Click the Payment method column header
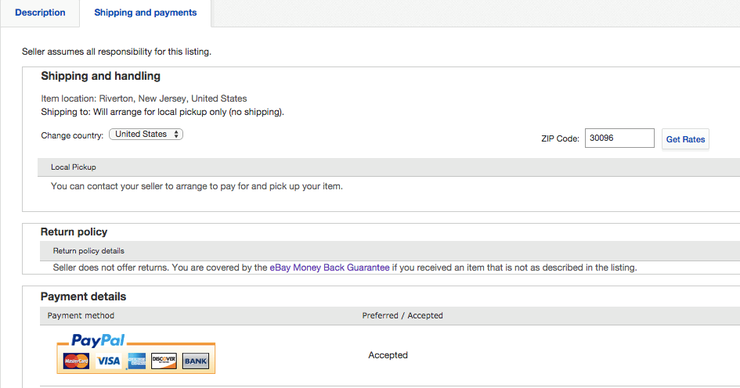 81,315
